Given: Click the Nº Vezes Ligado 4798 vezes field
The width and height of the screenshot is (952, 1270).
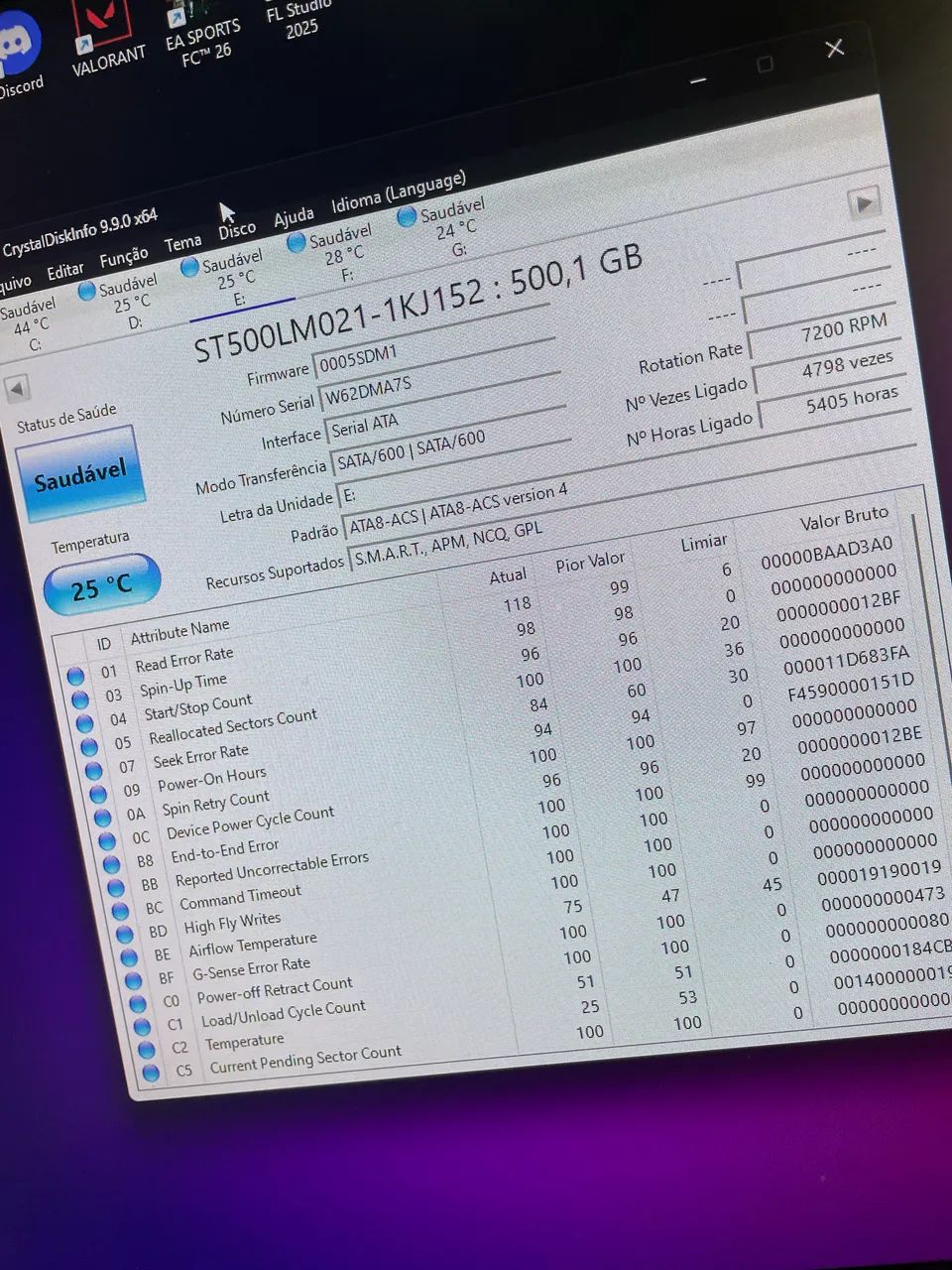Looking at the screenshot, I should [x=826, y=369].
